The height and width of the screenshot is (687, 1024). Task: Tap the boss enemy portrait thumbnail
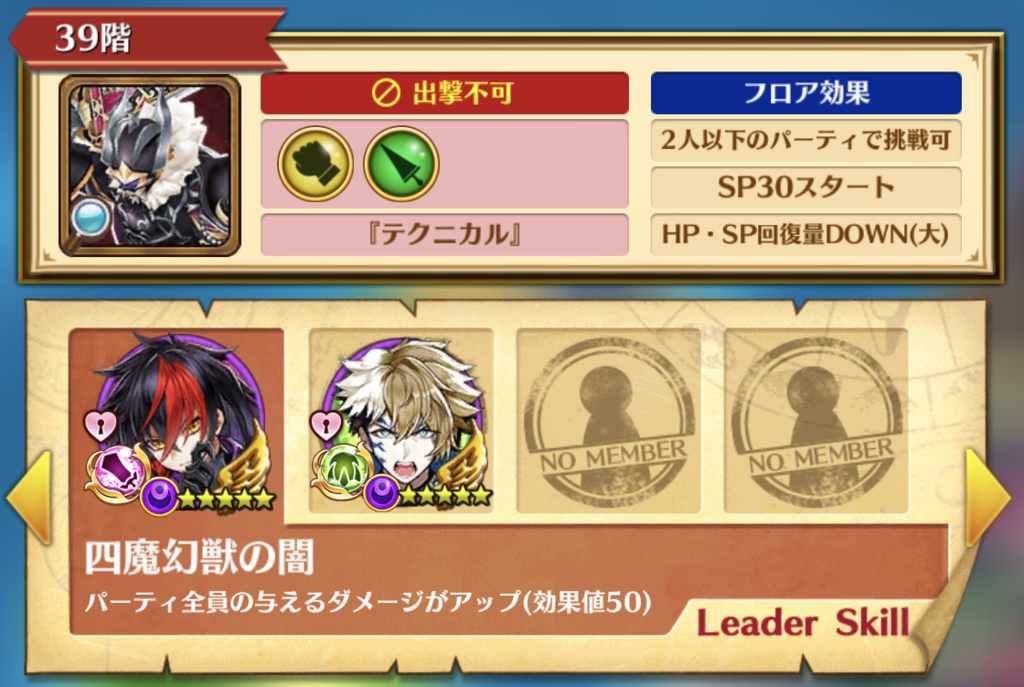150,165
